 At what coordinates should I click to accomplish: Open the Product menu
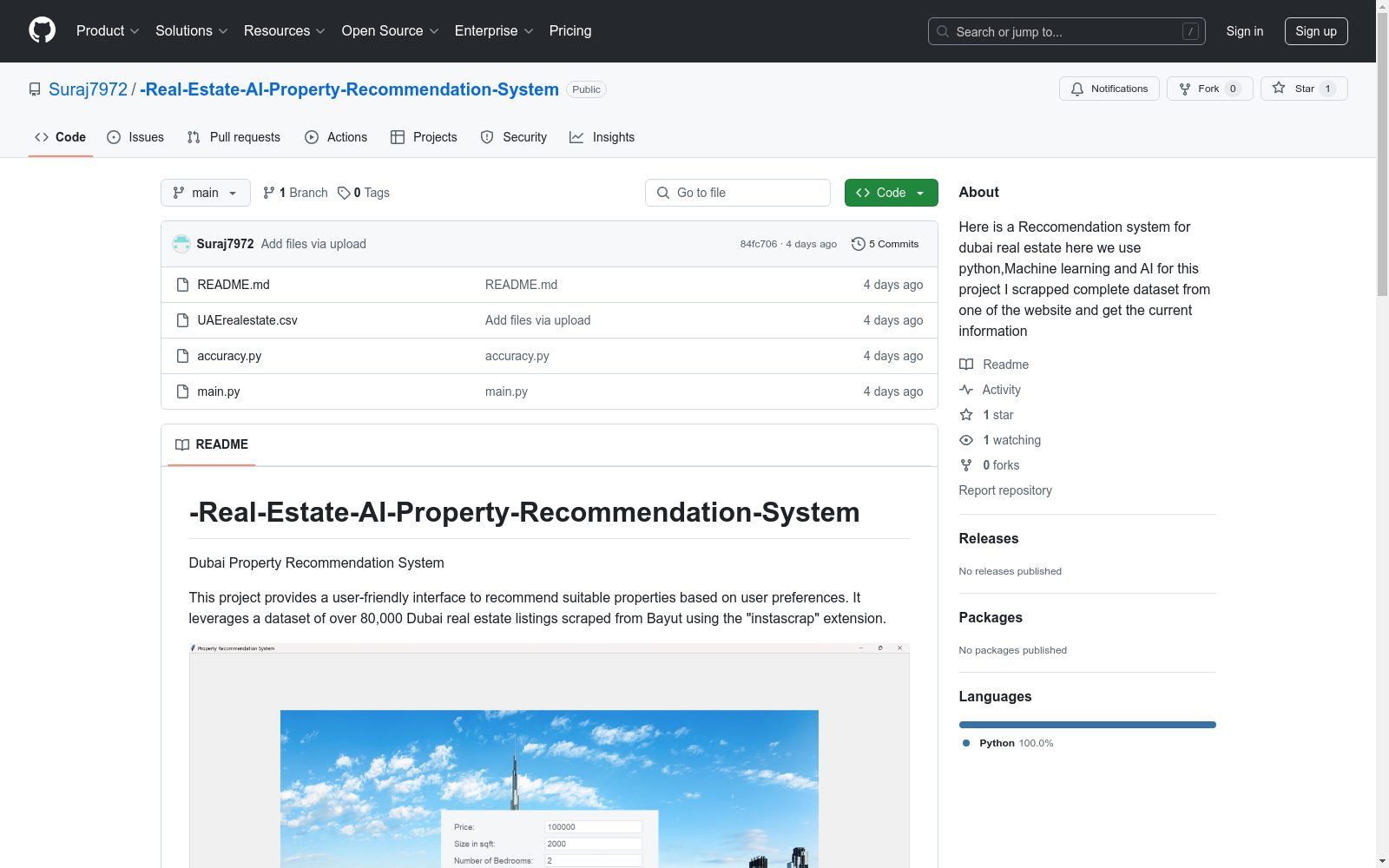pyautogui.click(x=108, y=31)
